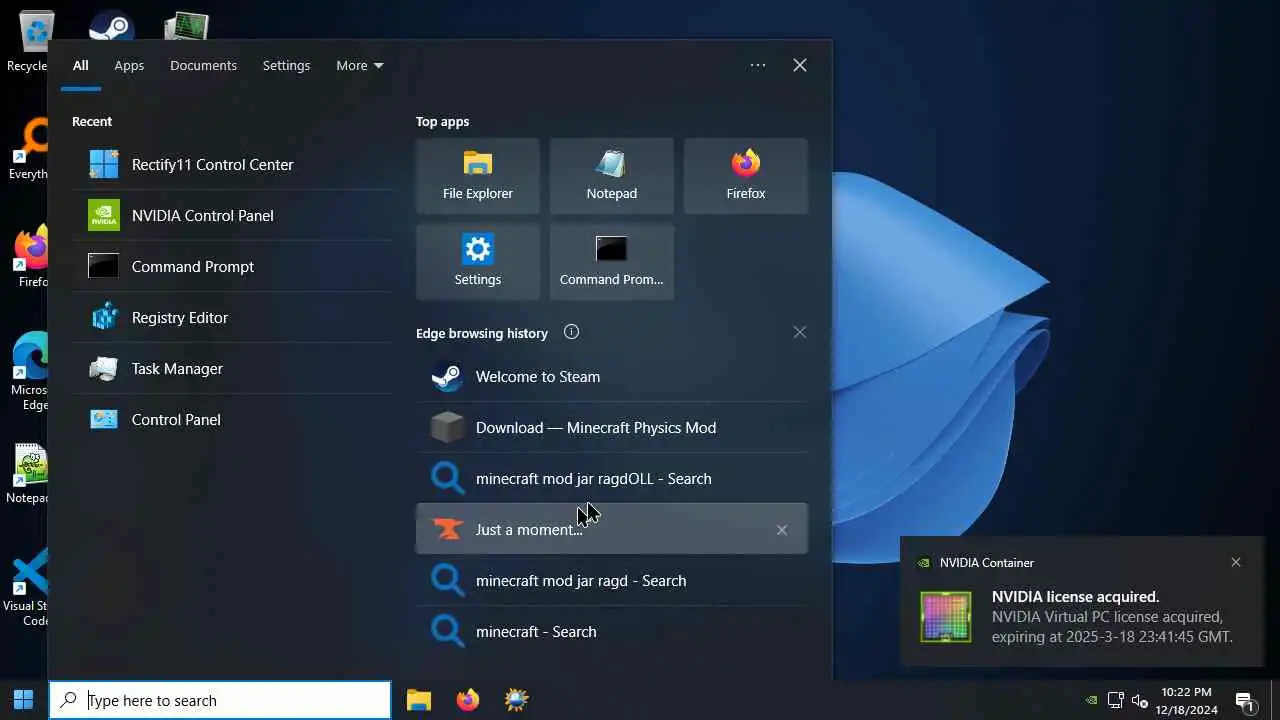Viewport: 1280px width, 720px height.
Task: Open minecraft mod jar ragd search entry
Action: point(612,580)
